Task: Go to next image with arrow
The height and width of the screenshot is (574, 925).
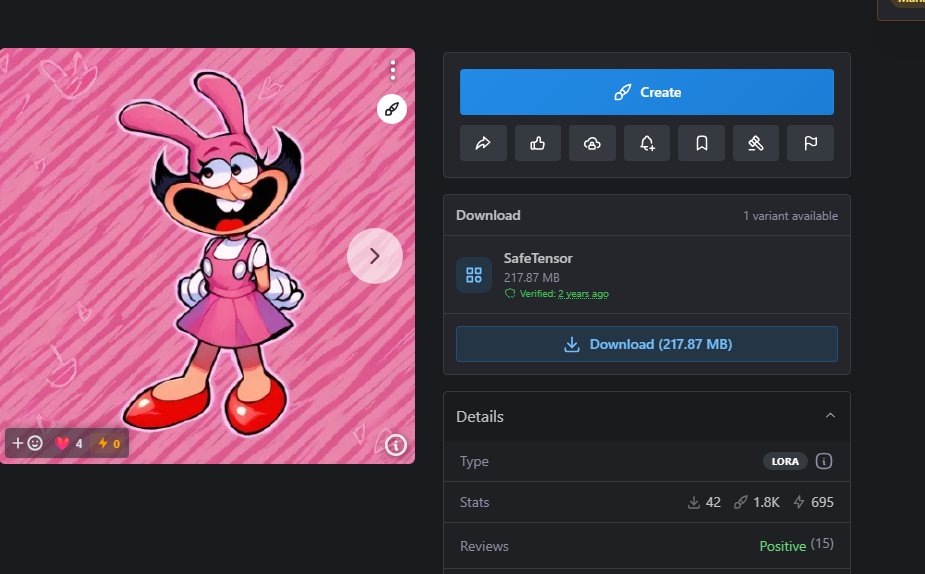Action: 375,256
